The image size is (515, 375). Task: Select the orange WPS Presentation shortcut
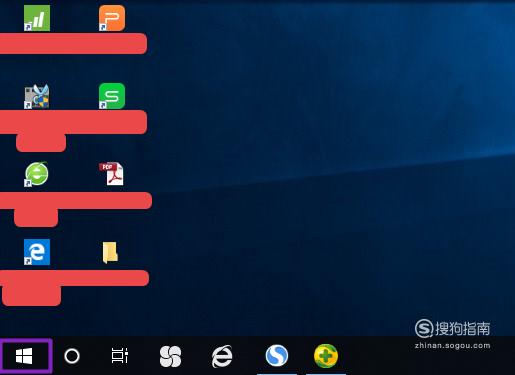pyautogui.click(x=112, y=18)
